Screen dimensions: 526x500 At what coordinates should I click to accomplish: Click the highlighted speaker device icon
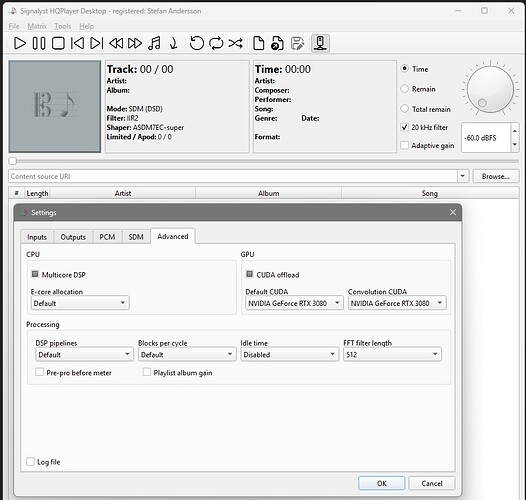tap(320, 43)
